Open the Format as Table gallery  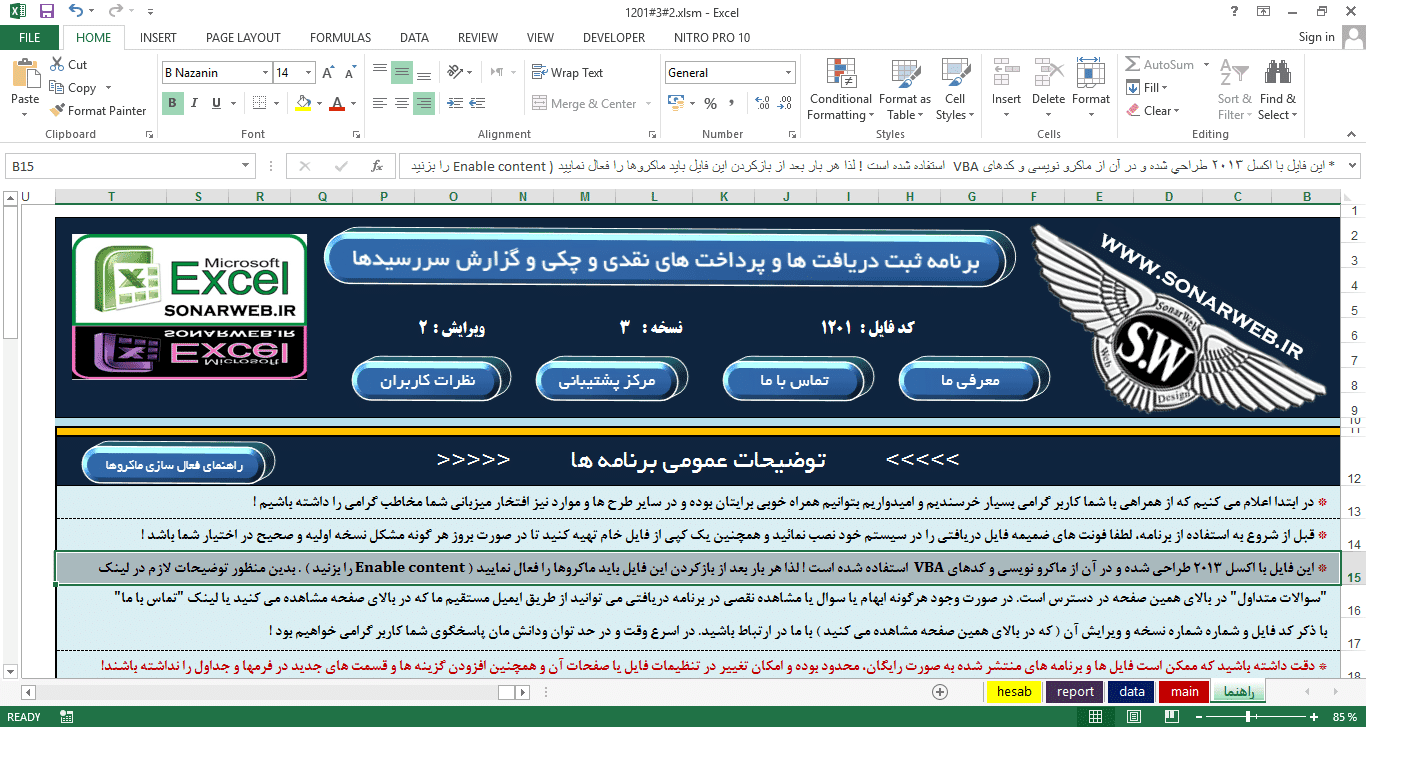tap(904, 89)
